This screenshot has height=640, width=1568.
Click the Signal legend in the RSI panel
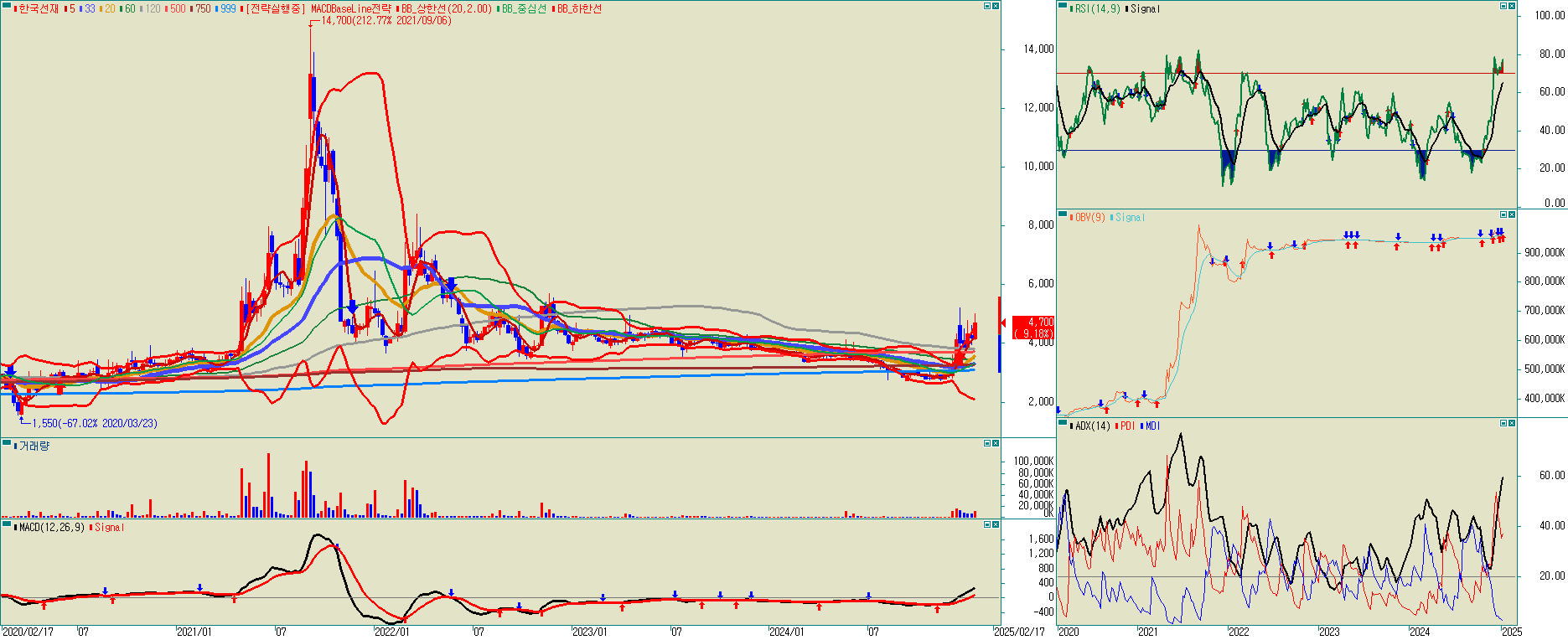pos(1144,8)
